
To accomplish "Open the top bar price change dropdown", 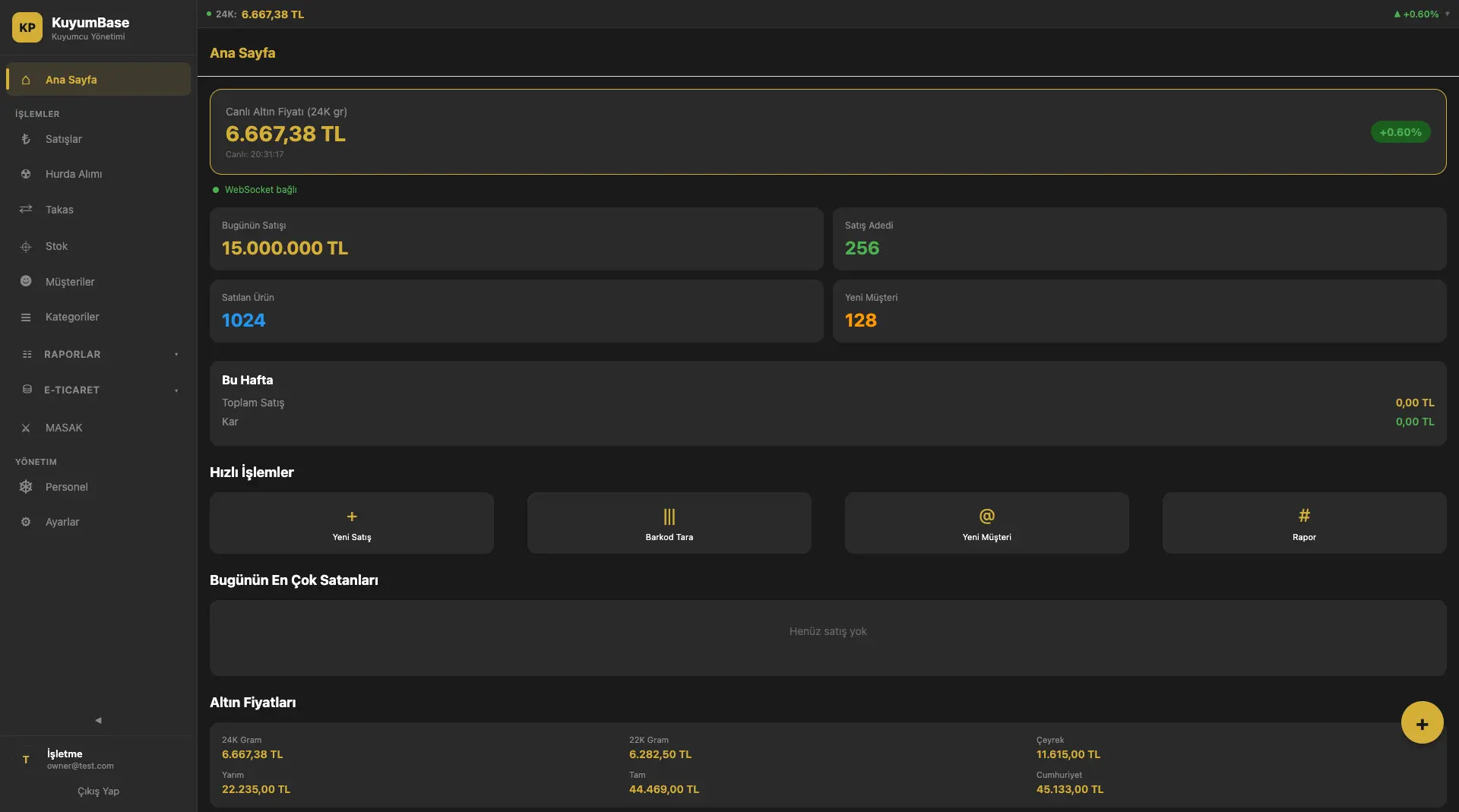I will coord(1447,14).
